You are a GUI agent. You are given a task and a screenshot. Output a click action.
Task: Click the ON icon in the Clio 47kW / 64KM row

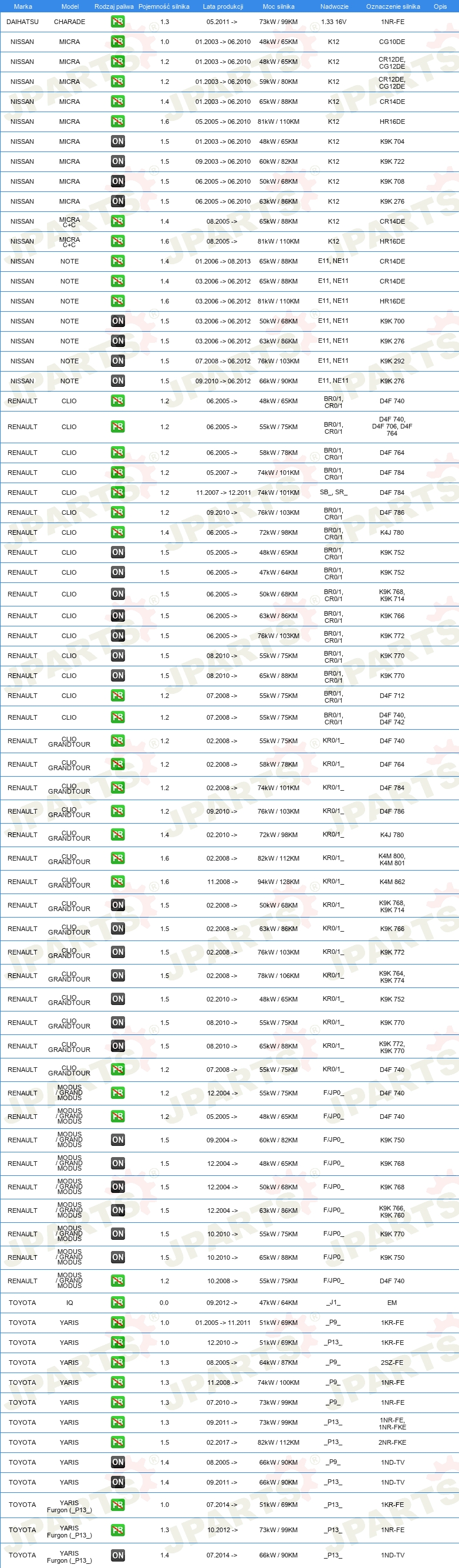pyautogui.click(x=117, y=572)
